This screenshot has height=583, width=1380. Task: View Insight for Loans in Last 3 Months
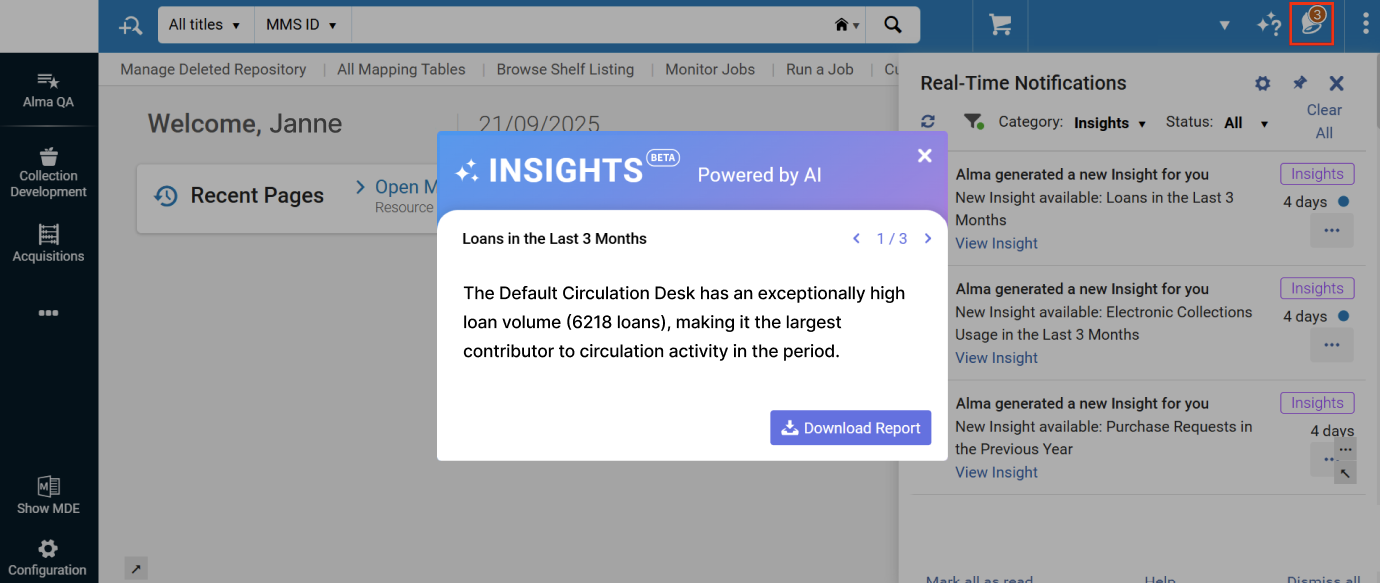tap(996, 243)
